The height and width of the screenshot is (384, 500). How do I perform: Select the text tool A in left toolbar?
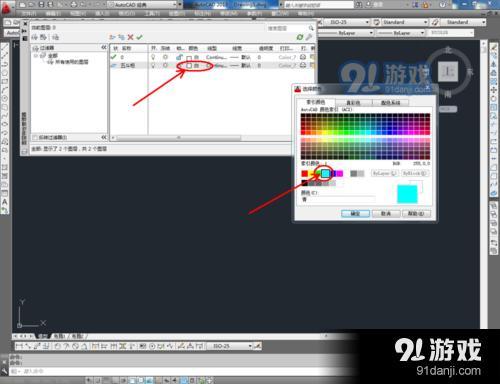5,202
